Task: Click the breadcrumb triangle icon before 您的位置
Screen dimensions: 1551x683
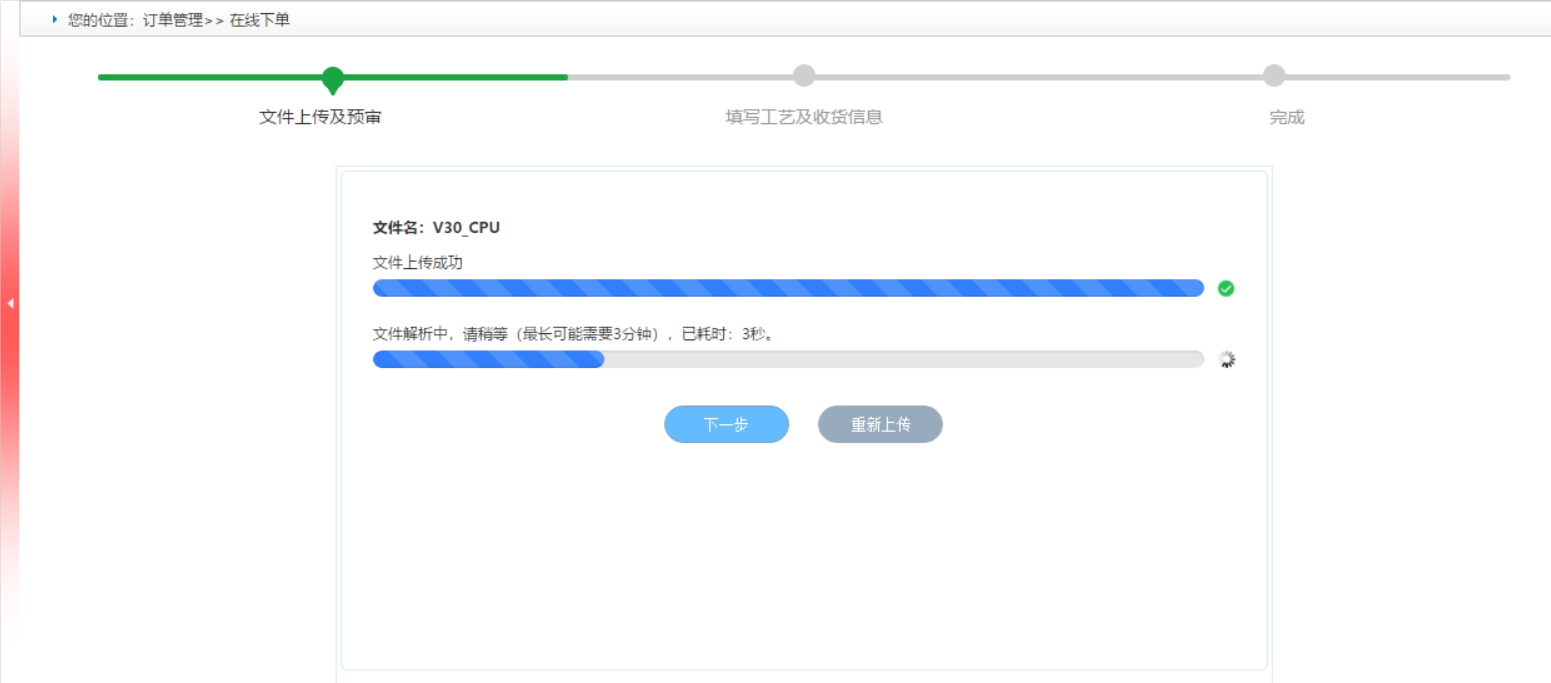Action: click(55, 19)
